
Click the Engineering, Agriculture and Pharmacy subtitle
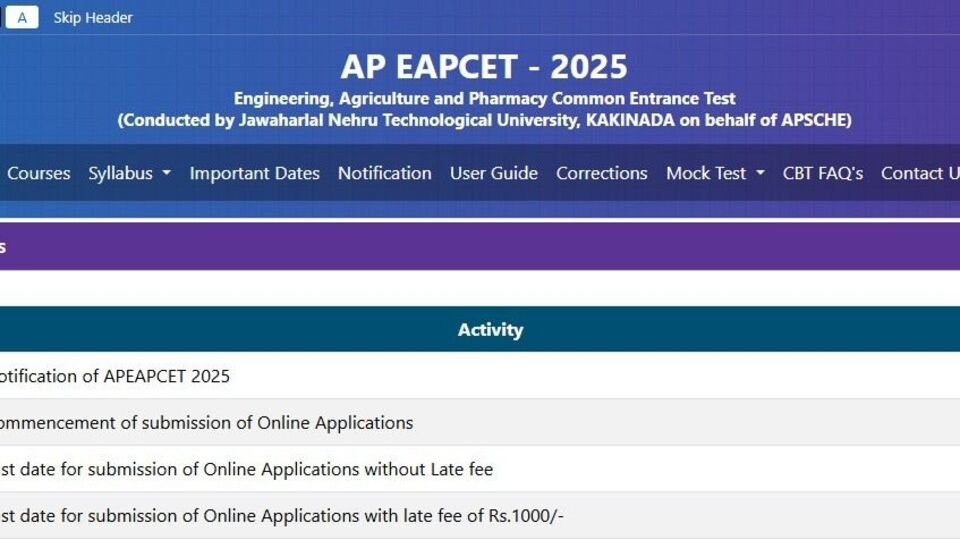pos(484,99)
